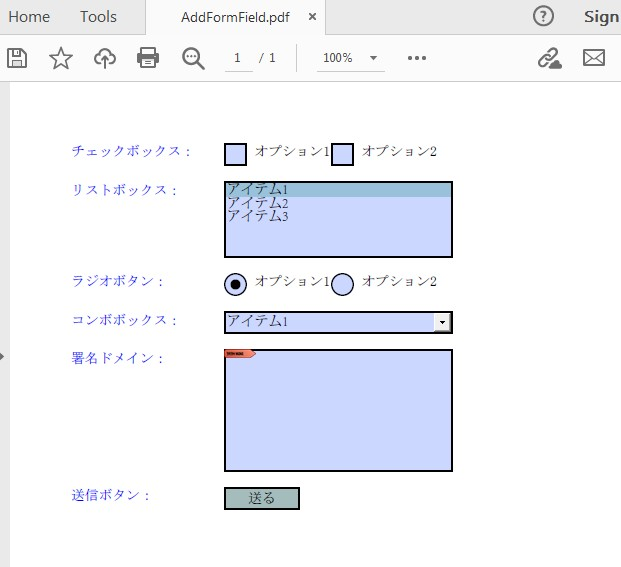Click the 送る submit button
621x567 pixels.
point(262,498)
